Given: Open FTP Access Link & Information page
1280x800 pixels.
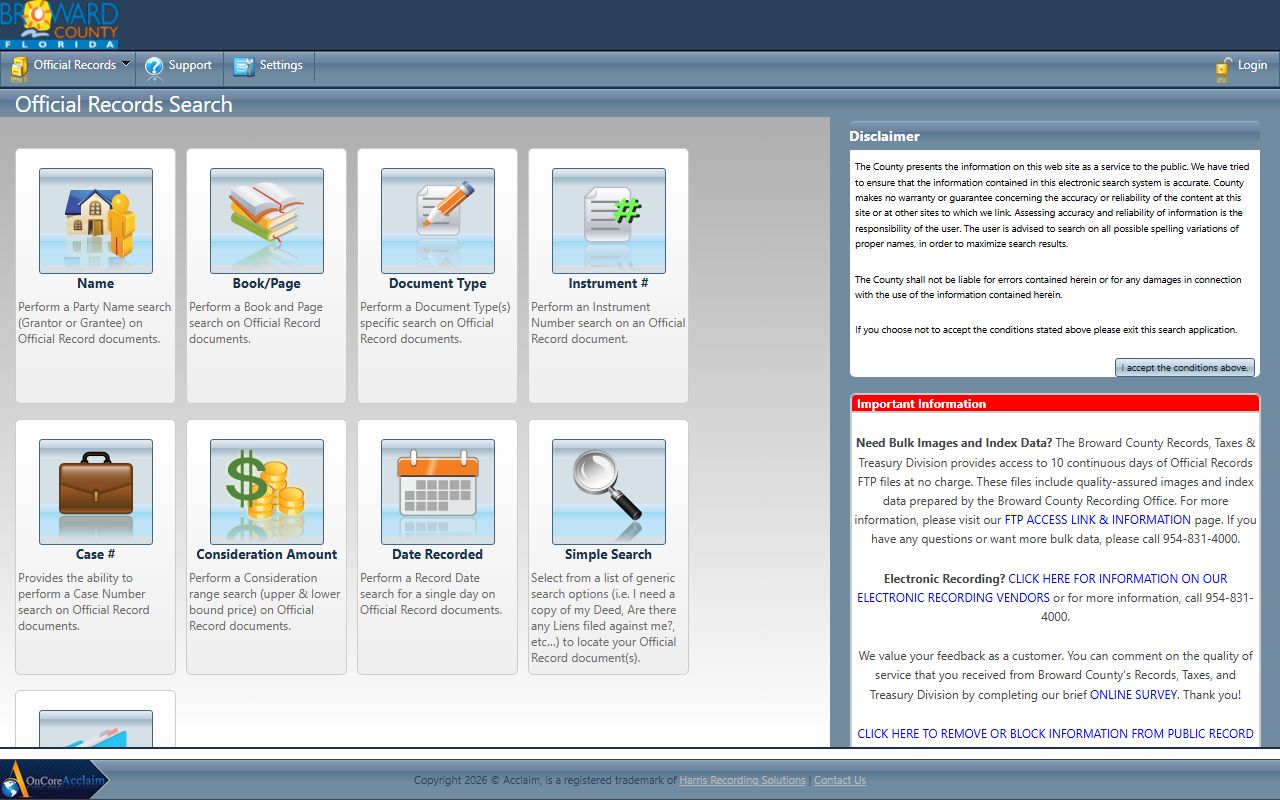Looking at the screenshot, I should click(1097, 520).
